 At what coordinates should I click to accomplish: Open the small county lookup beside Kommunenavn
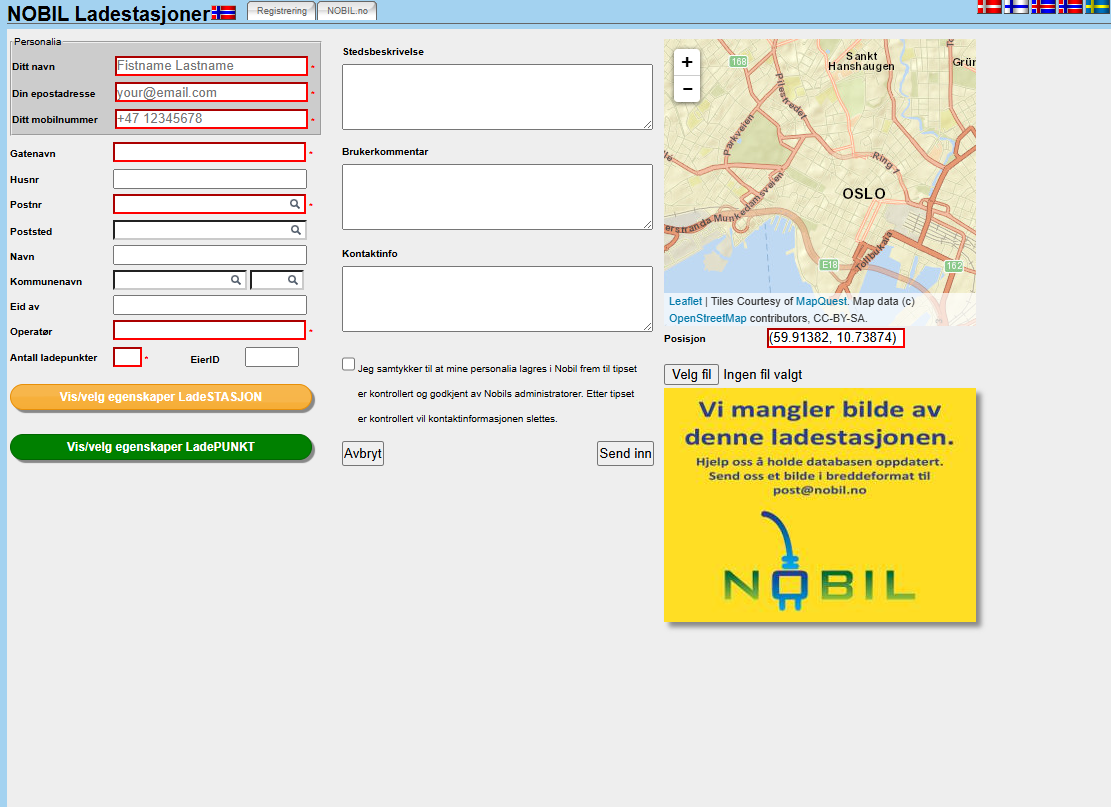click(x=277, y=280)
